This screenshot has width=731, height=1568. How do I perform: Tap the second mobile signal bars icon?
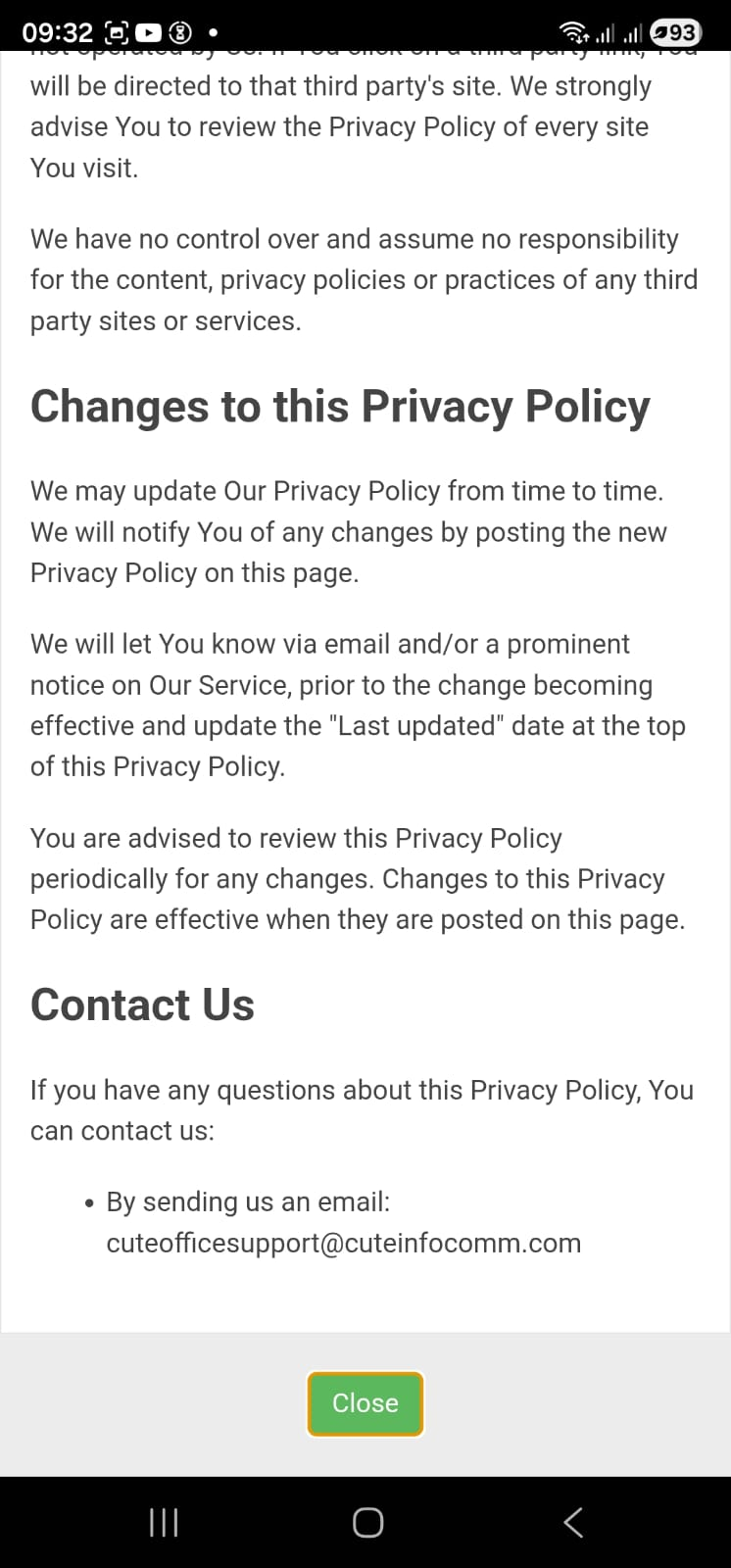click(633, 34)
